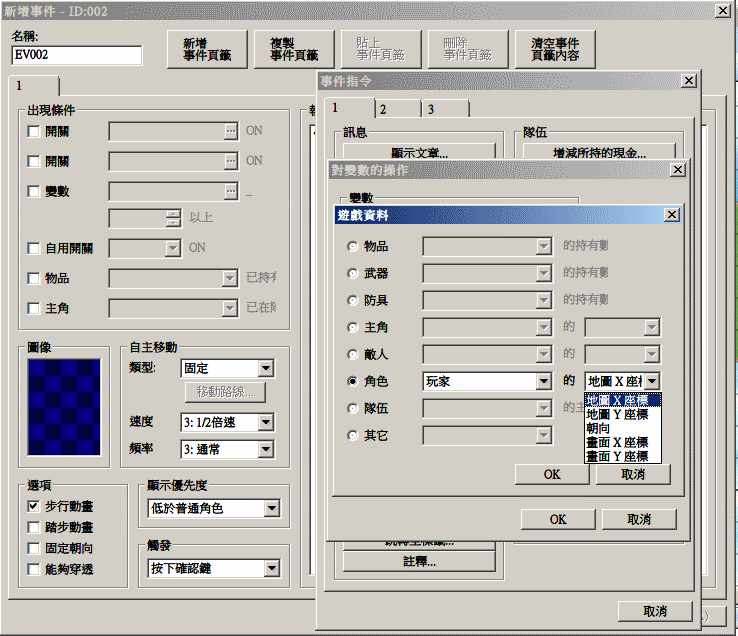738x636 pixels.
Task: Click the 名稱 field containing EV002
Action: (x=77, y=55)
